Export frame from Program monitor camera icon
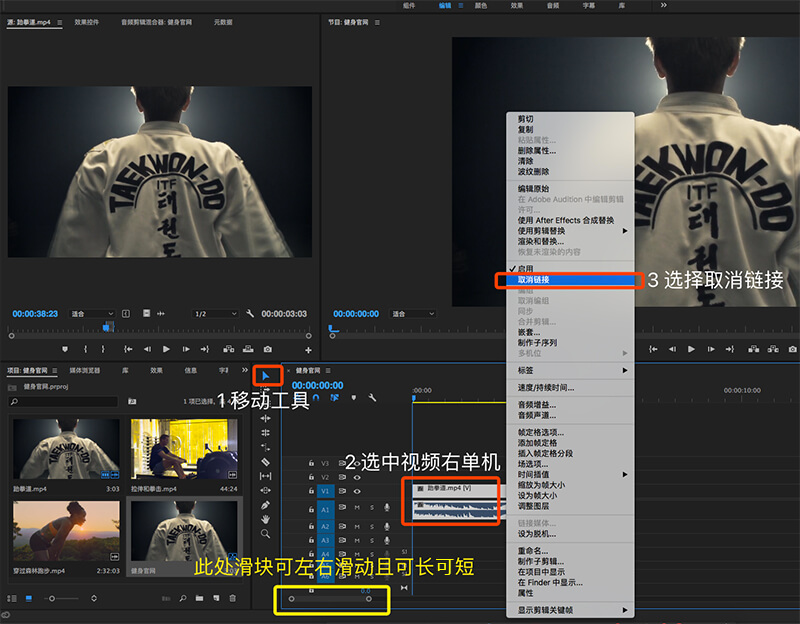The image size is (800, 624). pyautogui.click(x=792, y=349)
